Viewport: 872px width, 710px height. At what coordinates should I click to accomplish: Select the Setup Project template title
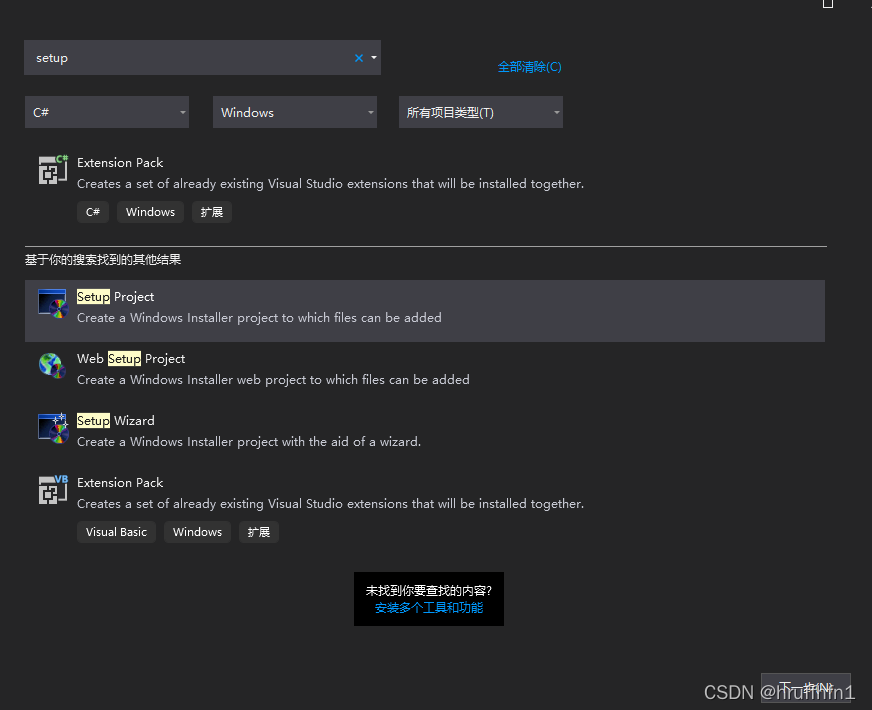pos(115,297)
